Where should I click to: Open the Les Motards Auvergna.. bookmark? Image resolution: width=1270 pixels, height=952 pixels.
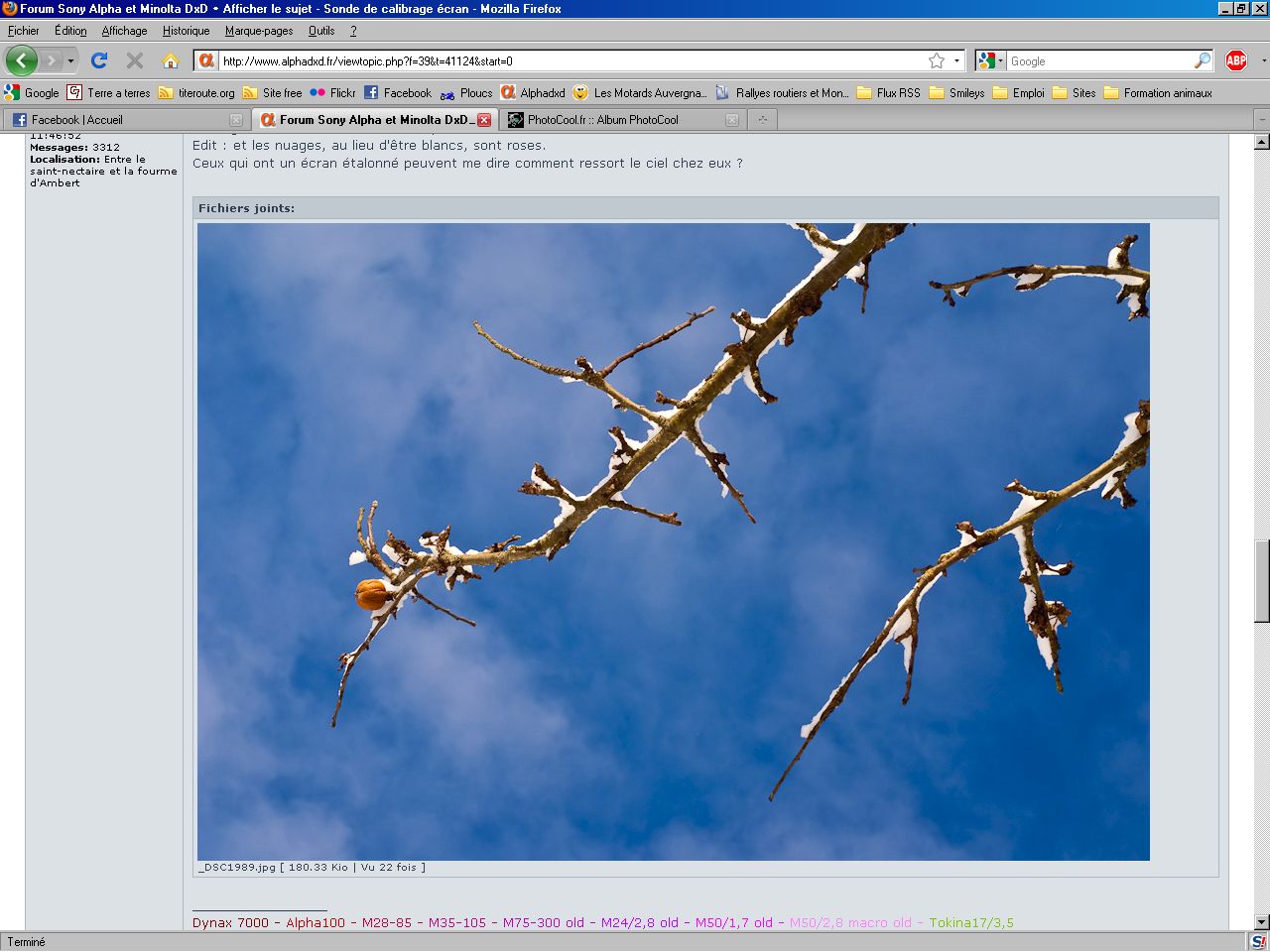[x=640, y=92]
